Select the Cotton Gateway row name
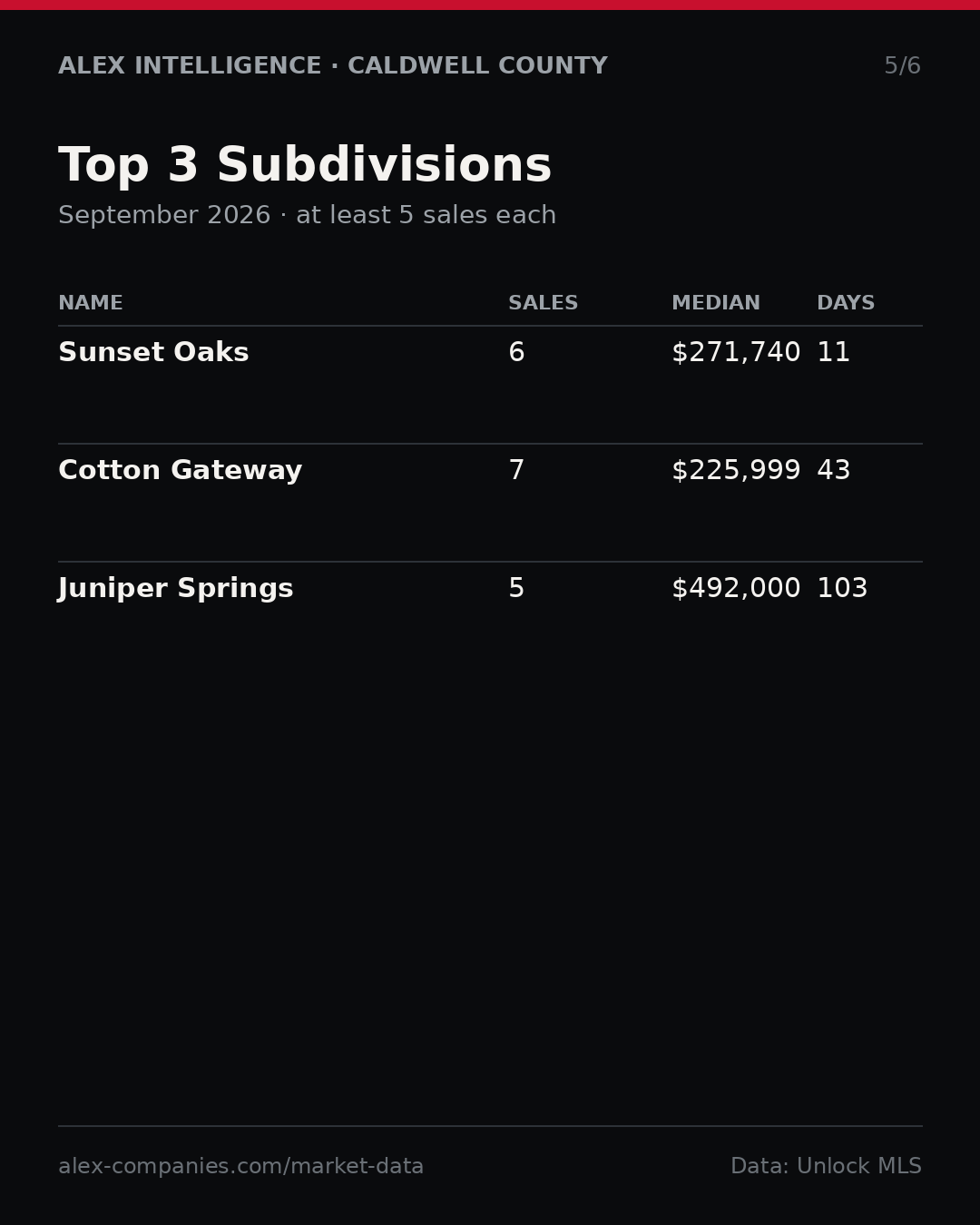Screen dimensions: 980x1225 click(180, 471)
